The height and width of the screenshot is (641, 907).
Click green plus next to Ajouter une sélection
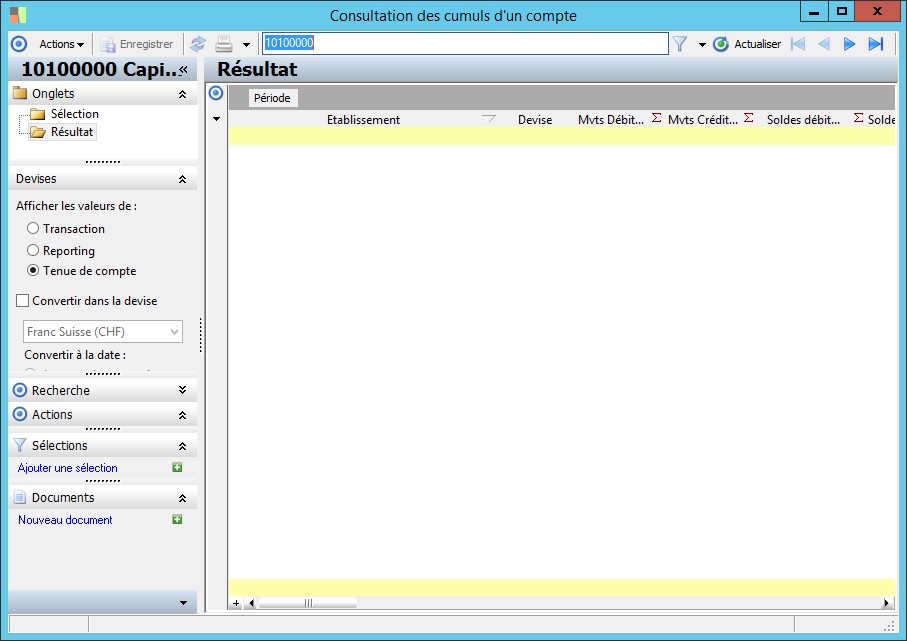(177, 467)
